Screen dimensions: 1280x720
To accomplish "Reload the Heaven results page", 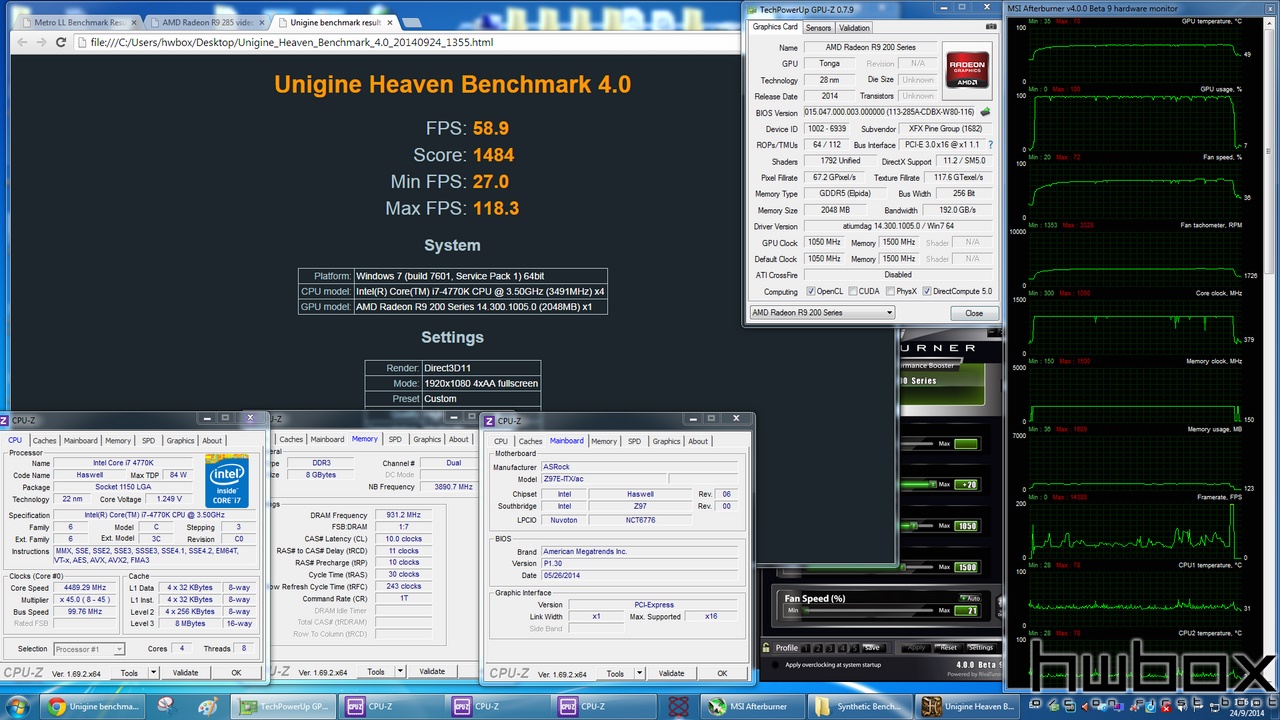I will [62, 42].
